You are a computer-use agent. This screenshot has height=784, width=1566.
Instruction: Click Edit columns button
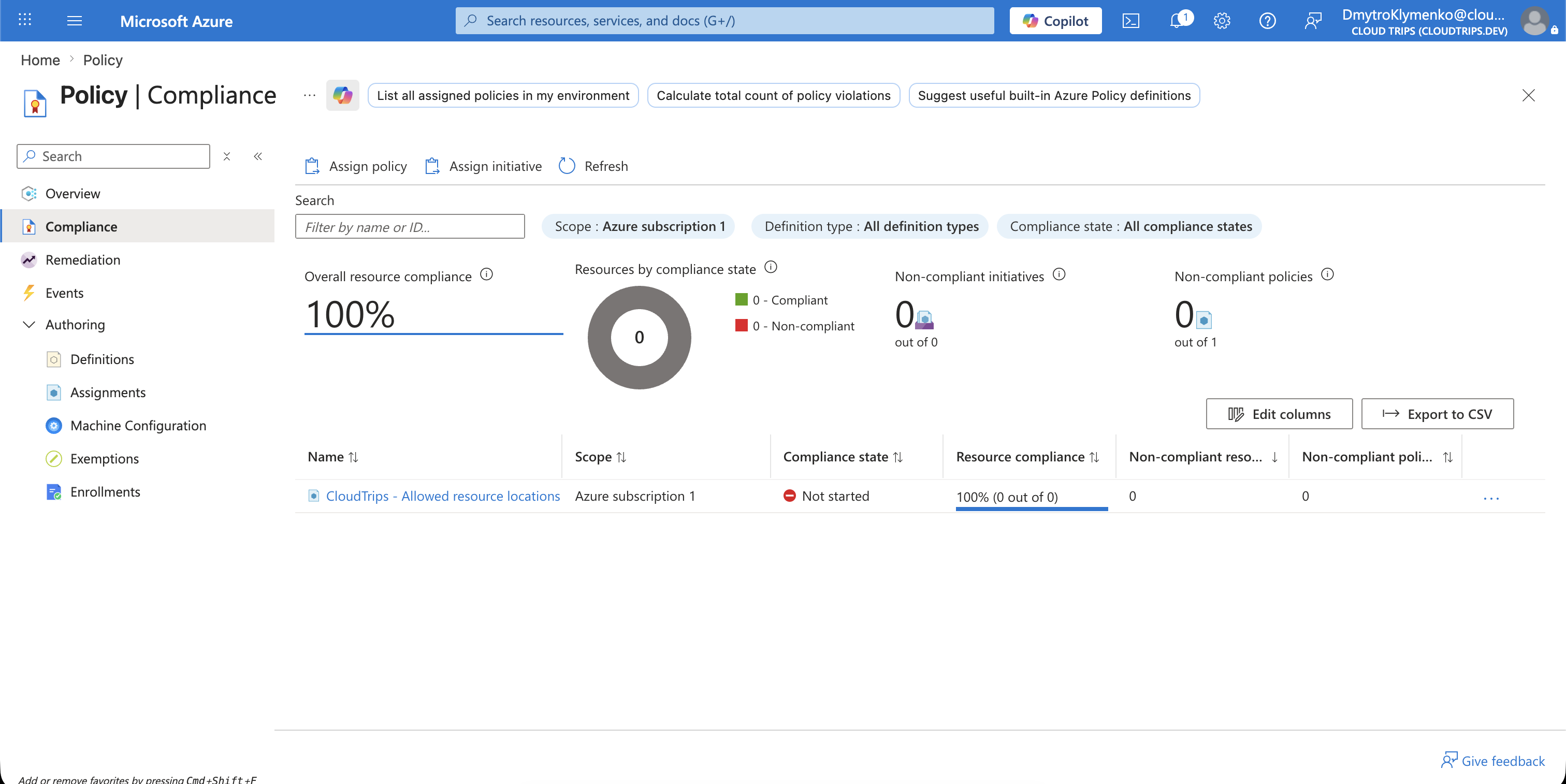pyautogui.click(x=1279, y=414)
